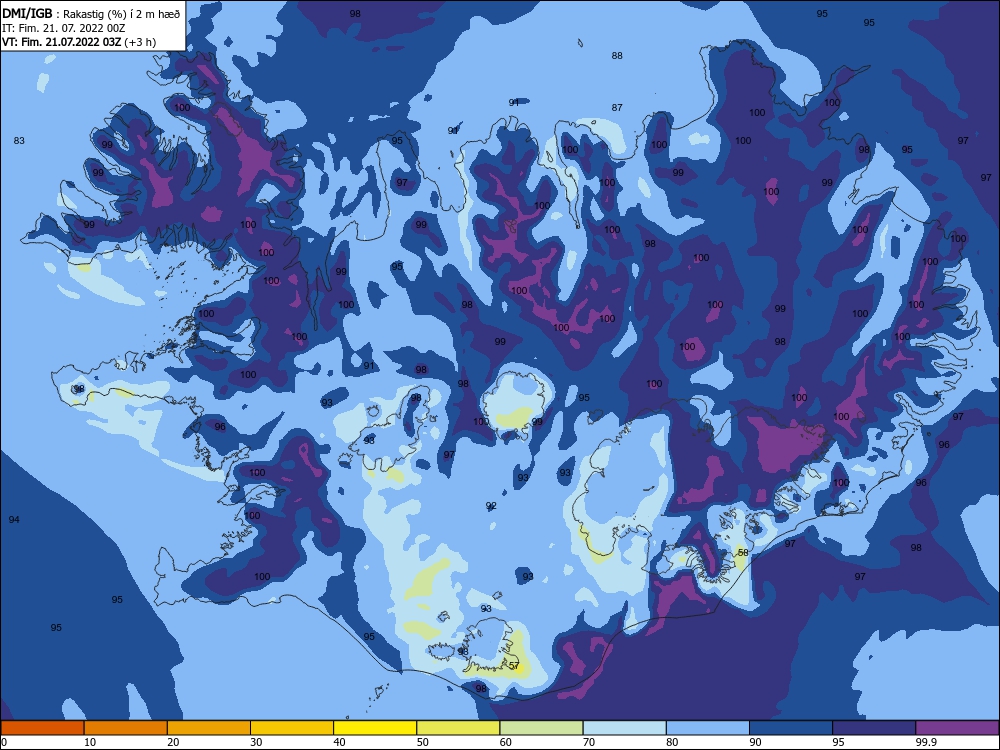The height and width of the screenshot is (750, 1000).
Task: Click the '99.9' label under the colour bar
Action: [925, 742]
